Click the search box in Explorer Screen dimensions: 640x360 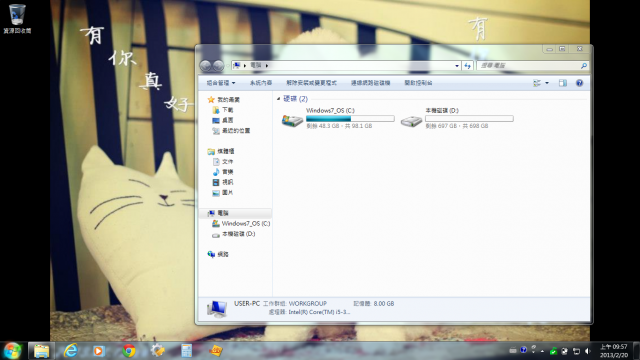point(532,65)
